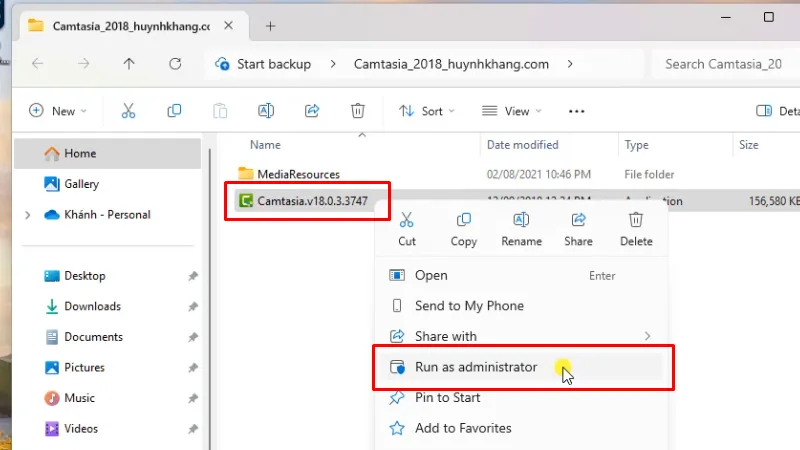Expand the Khánh - Personal tree node

click(27, 215)
